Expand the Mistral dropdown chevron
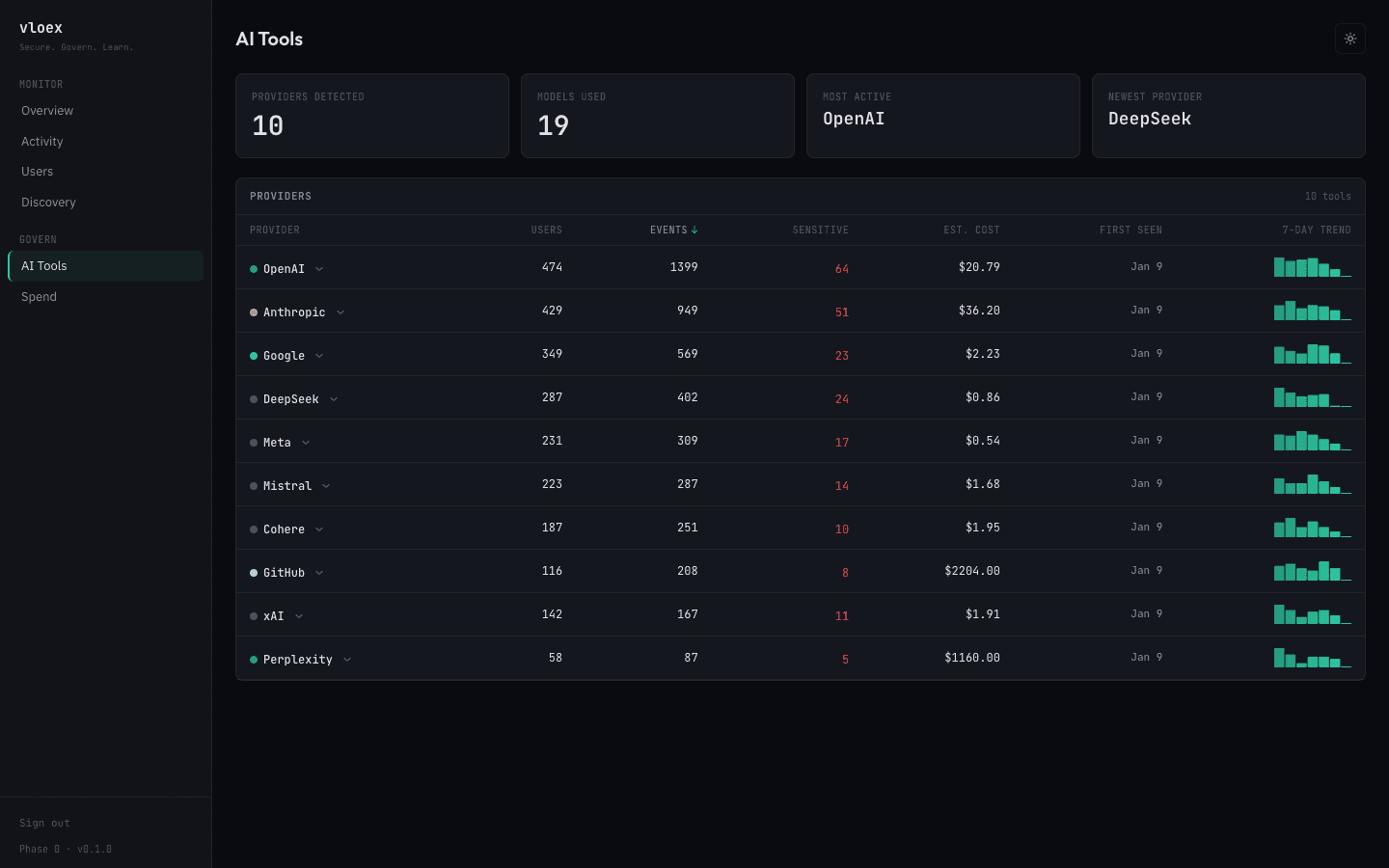Image resolution: width=1389 pixels, height=868 pixels. coord(325,485)
